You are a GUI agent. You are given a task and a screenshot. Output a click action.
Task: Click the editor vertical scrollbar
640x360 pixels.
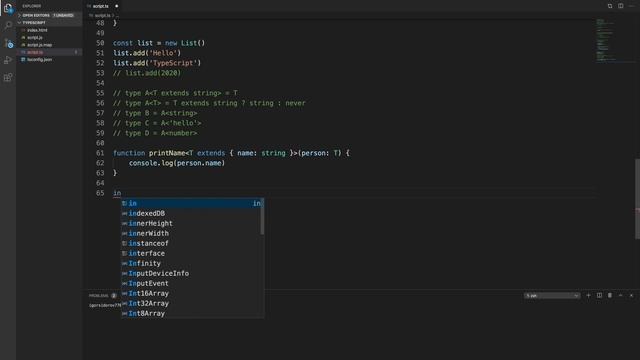(x=637, y=199)
